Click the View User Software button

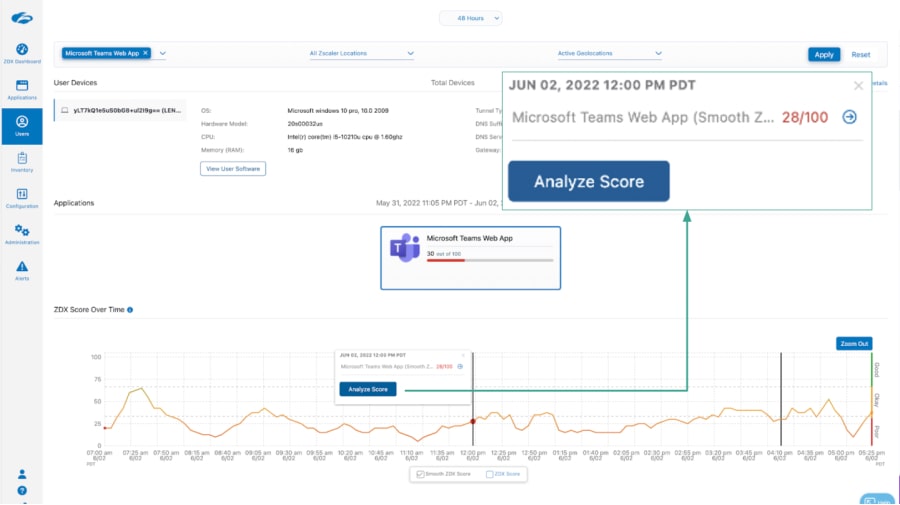(233, 169)
